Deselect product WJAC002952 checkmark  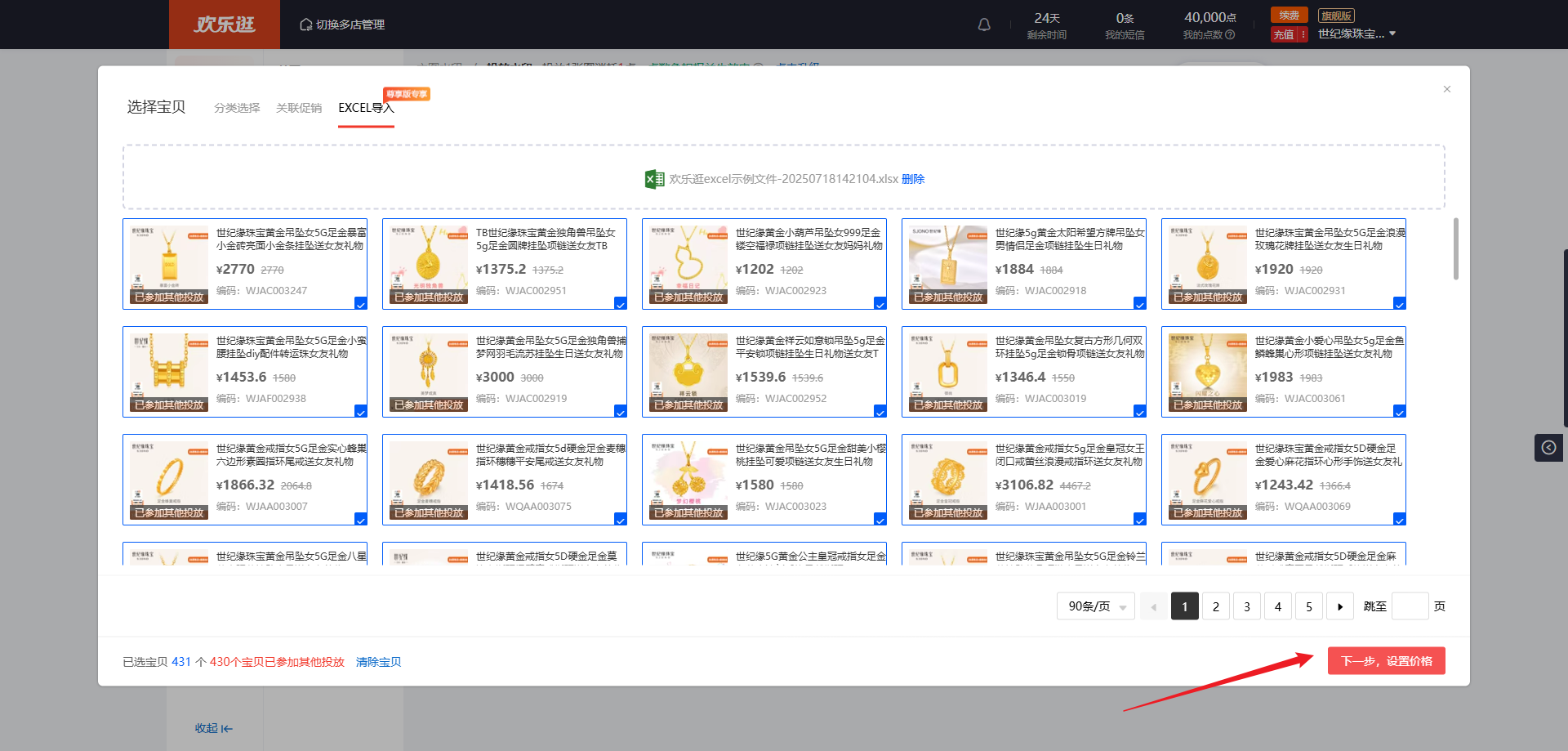880,411
